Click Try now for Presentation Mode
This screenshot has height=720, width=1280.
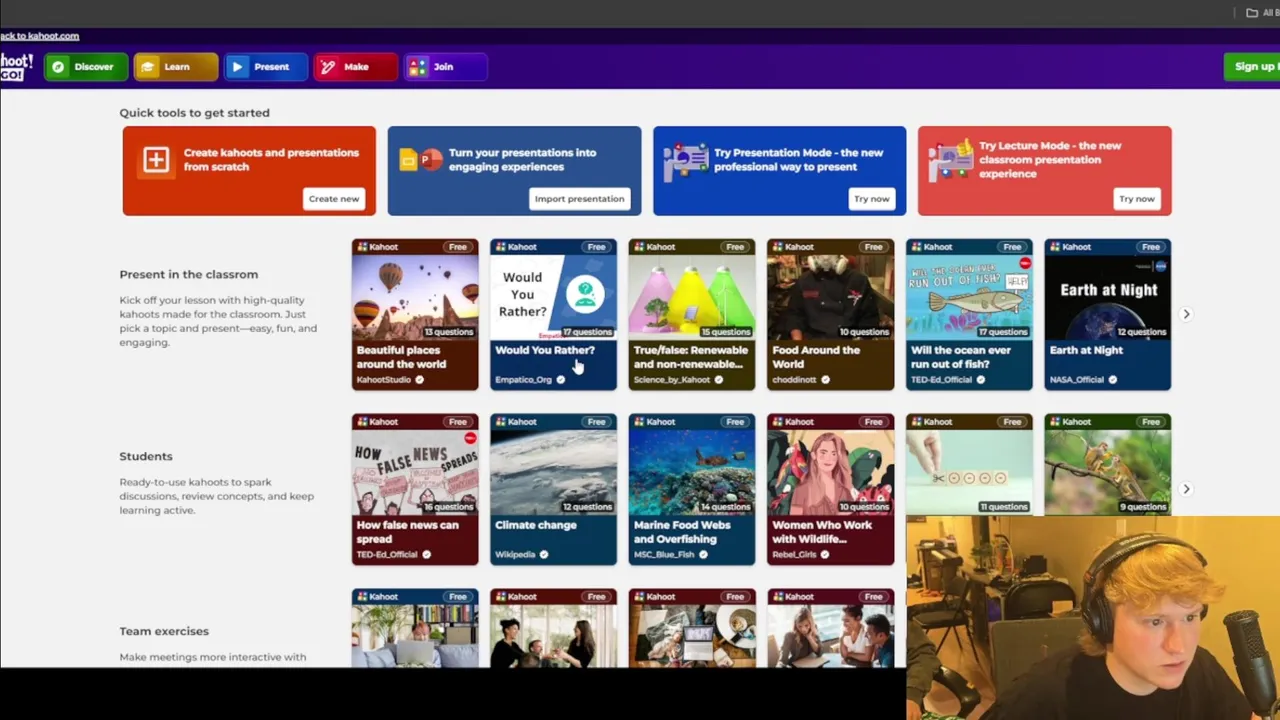pos(871,198)
